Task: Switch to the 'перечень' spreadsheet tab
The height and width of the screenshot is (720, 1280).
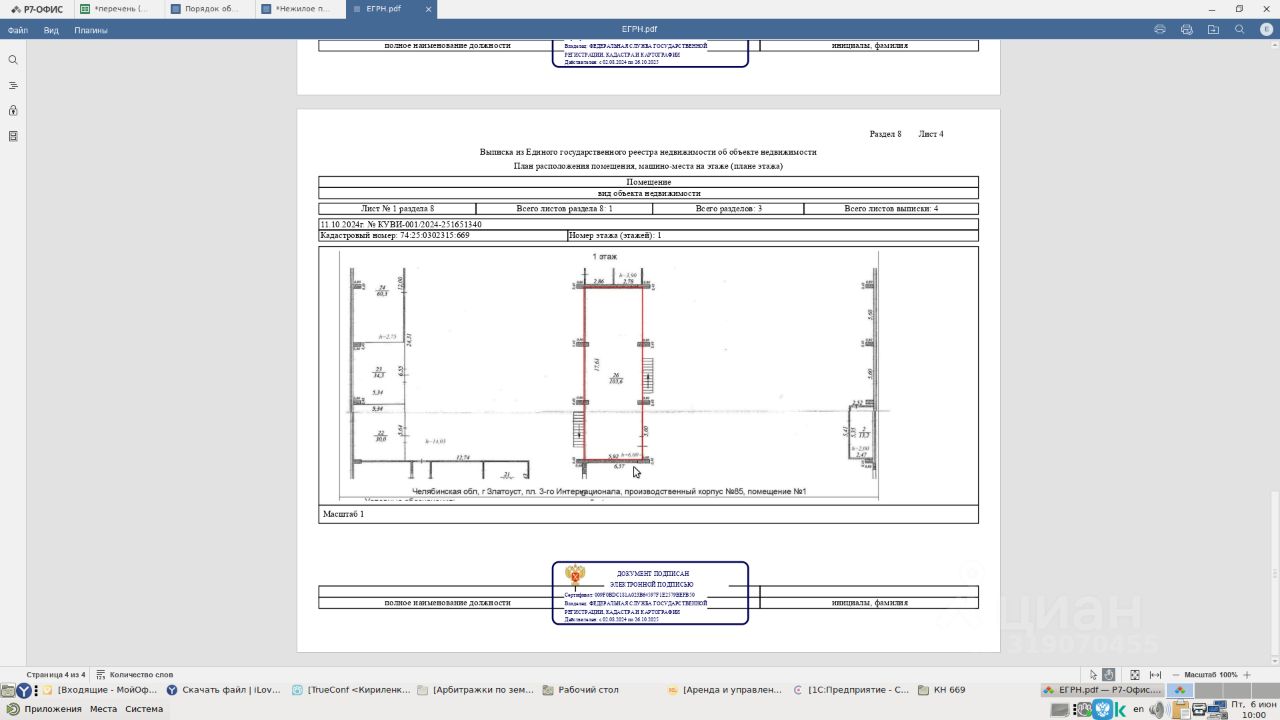Action: (x=117, y=9)
